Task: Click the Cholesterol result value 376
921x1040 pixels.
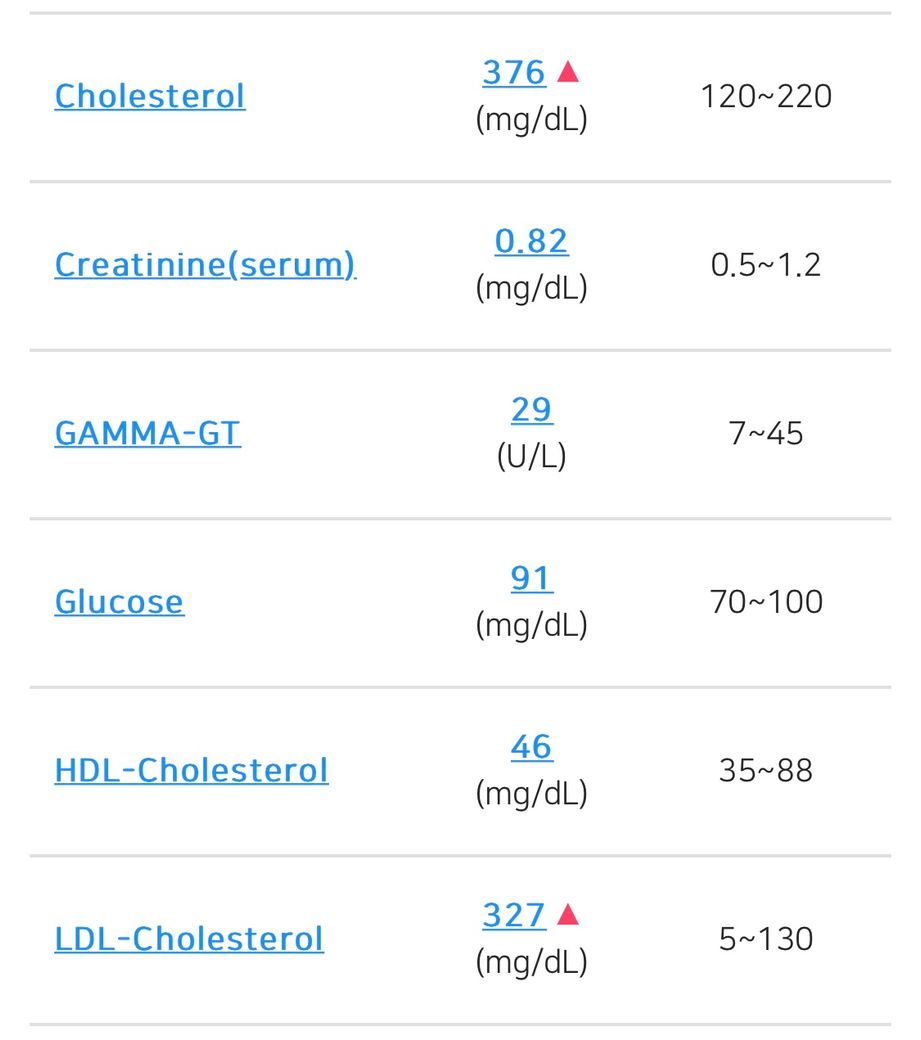Action: (514, 73)
